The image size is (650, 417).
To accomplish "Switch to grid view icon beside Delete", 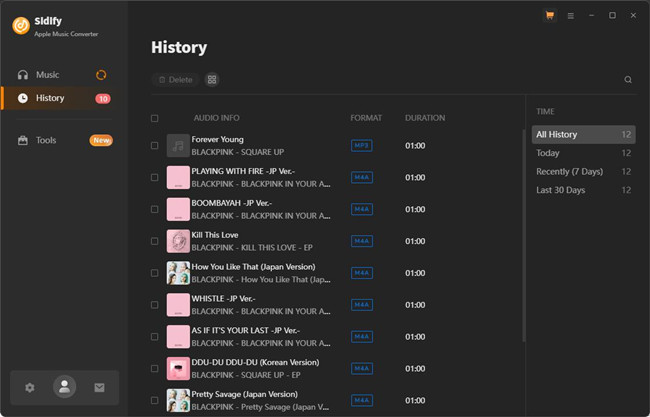I will [212, 80].
